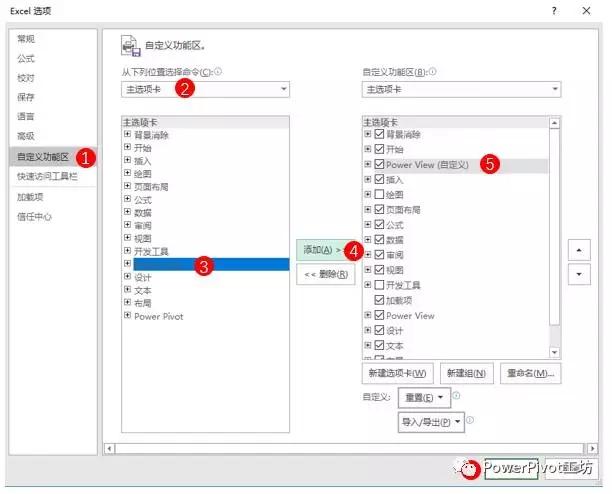Toggle the 审阅 checkbox in right list
This screenshot has height=494, width=612.
pyautogui.click(x=379, y=255)
